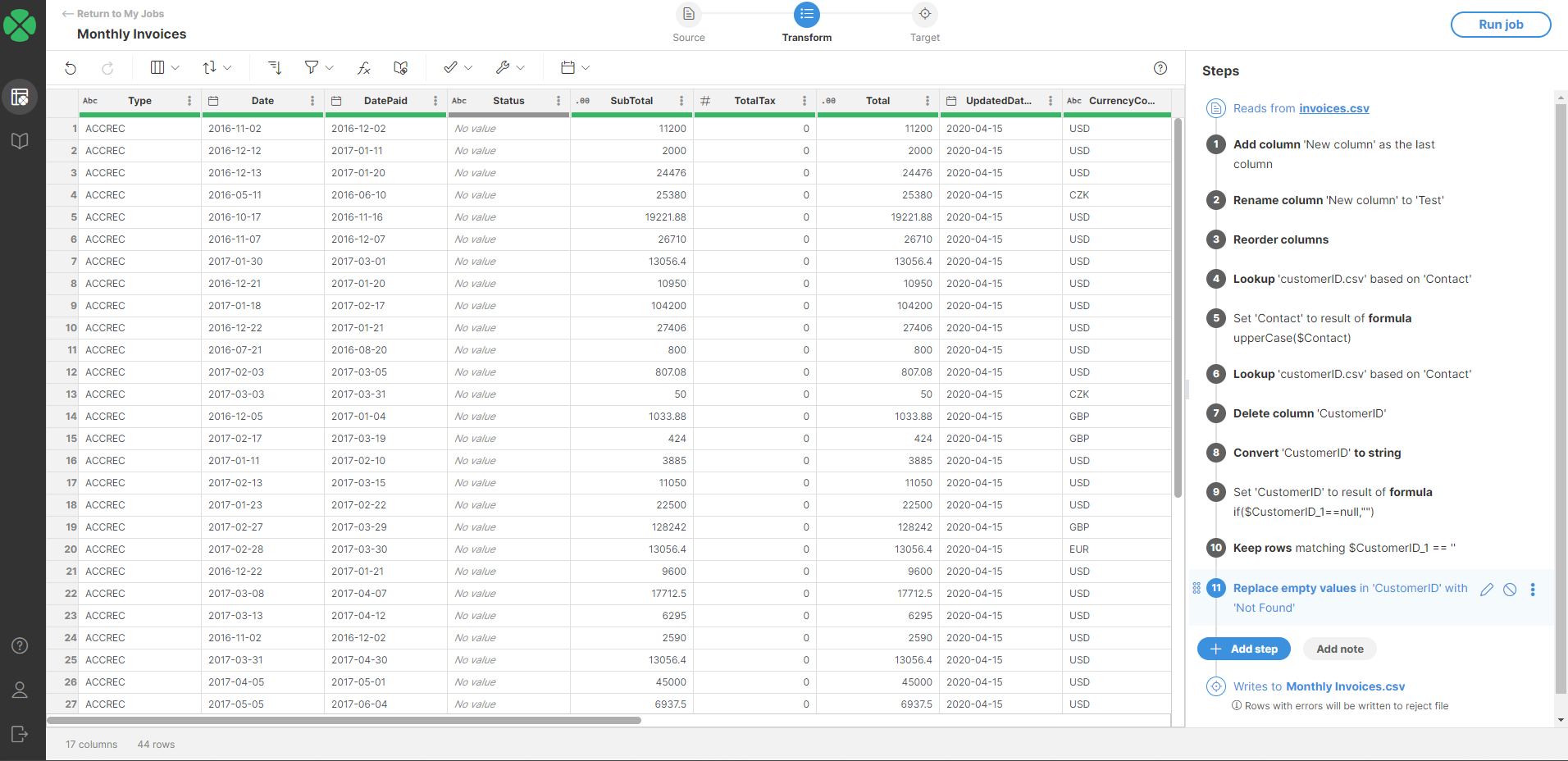
Task: Open the SubTotal column kebab menu
Action: pos(681,101)
